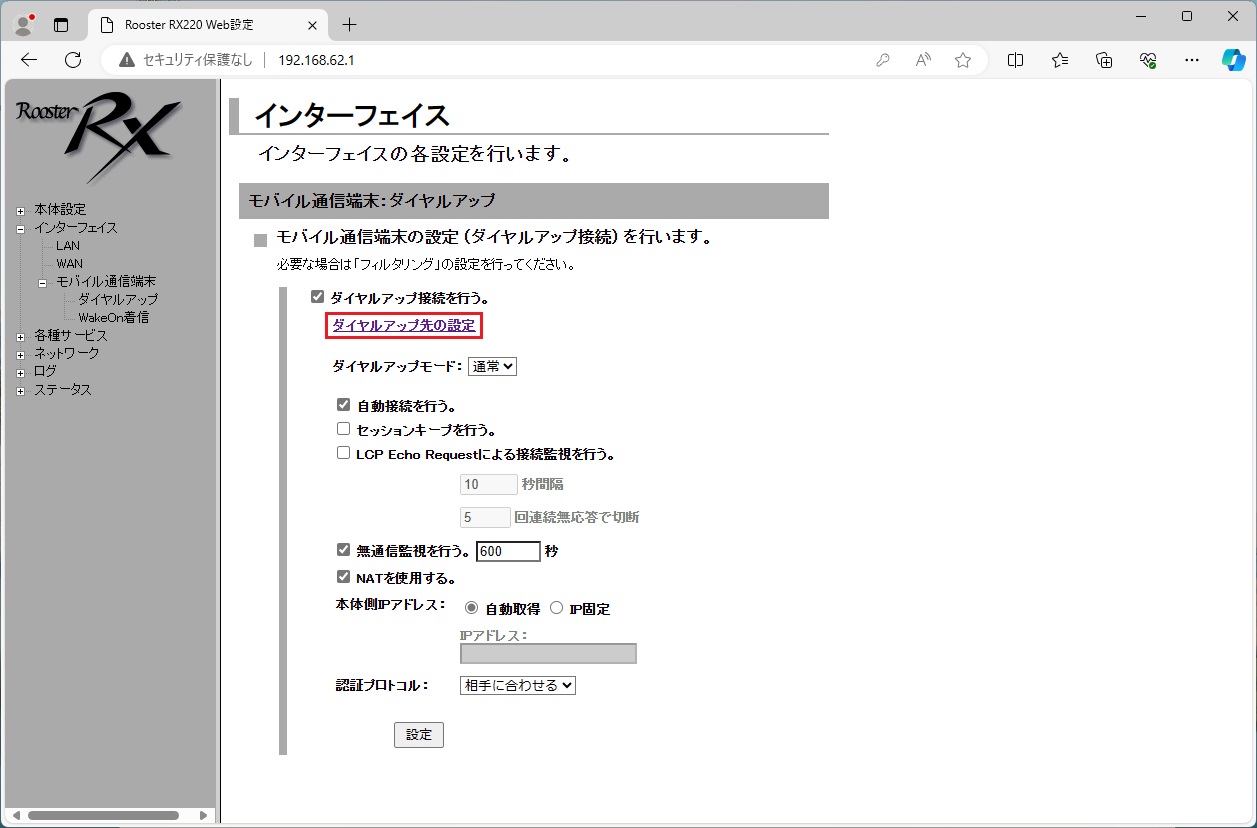Open split screen view icon
The width and height of the screenshot is (1257, 828).
point(1015,60)
